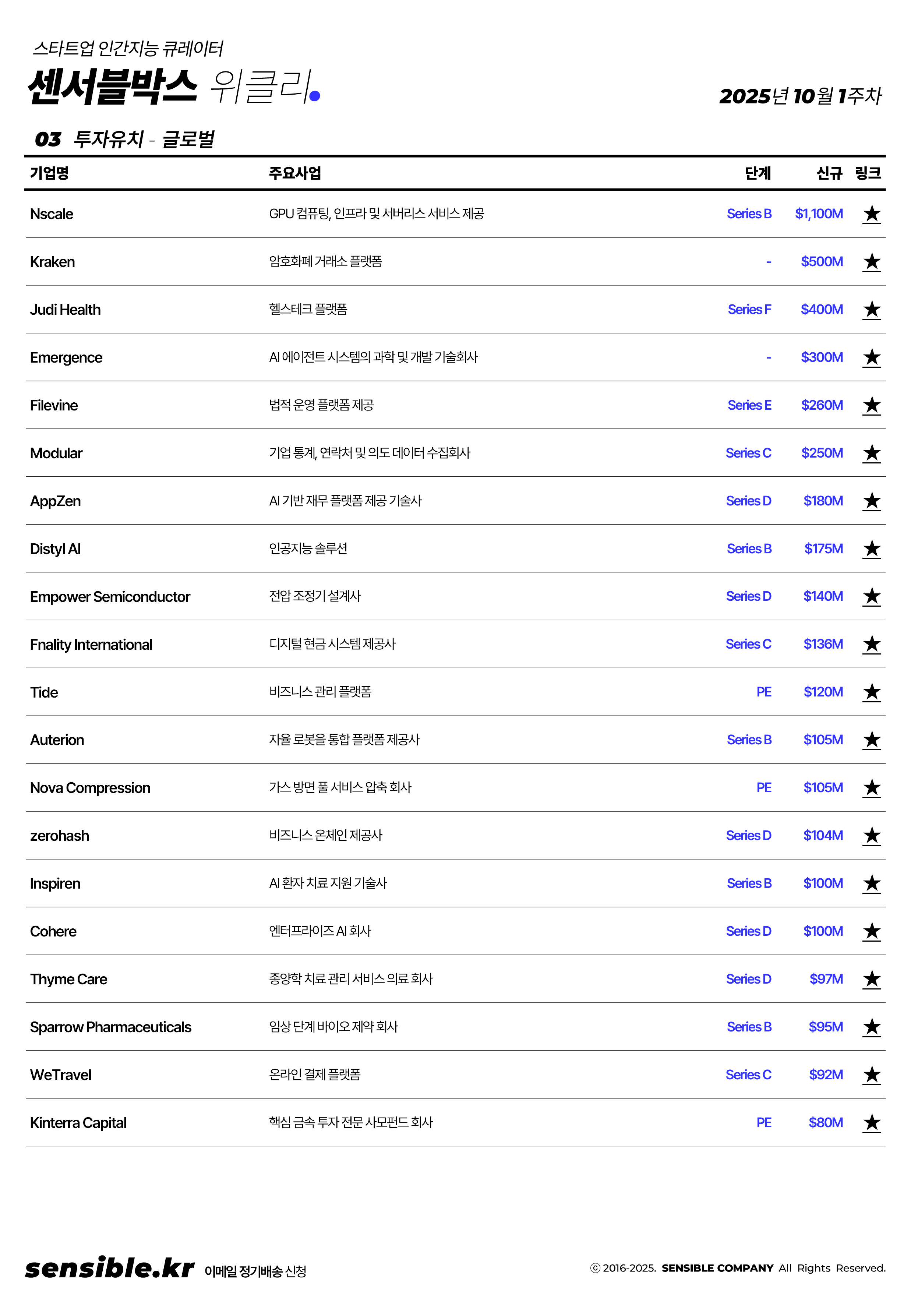911x1316 pixels.
Task: Open Modular's star link icon
Action: 871,454
